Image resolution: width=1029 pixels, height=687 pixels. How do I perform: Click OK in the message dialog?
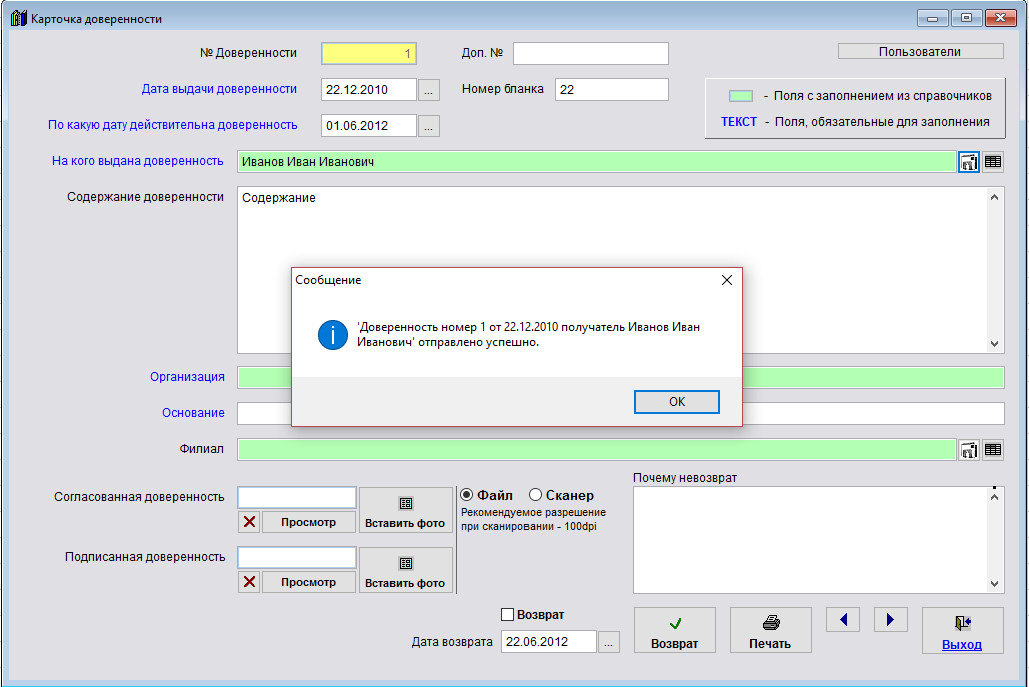(677, 402)
